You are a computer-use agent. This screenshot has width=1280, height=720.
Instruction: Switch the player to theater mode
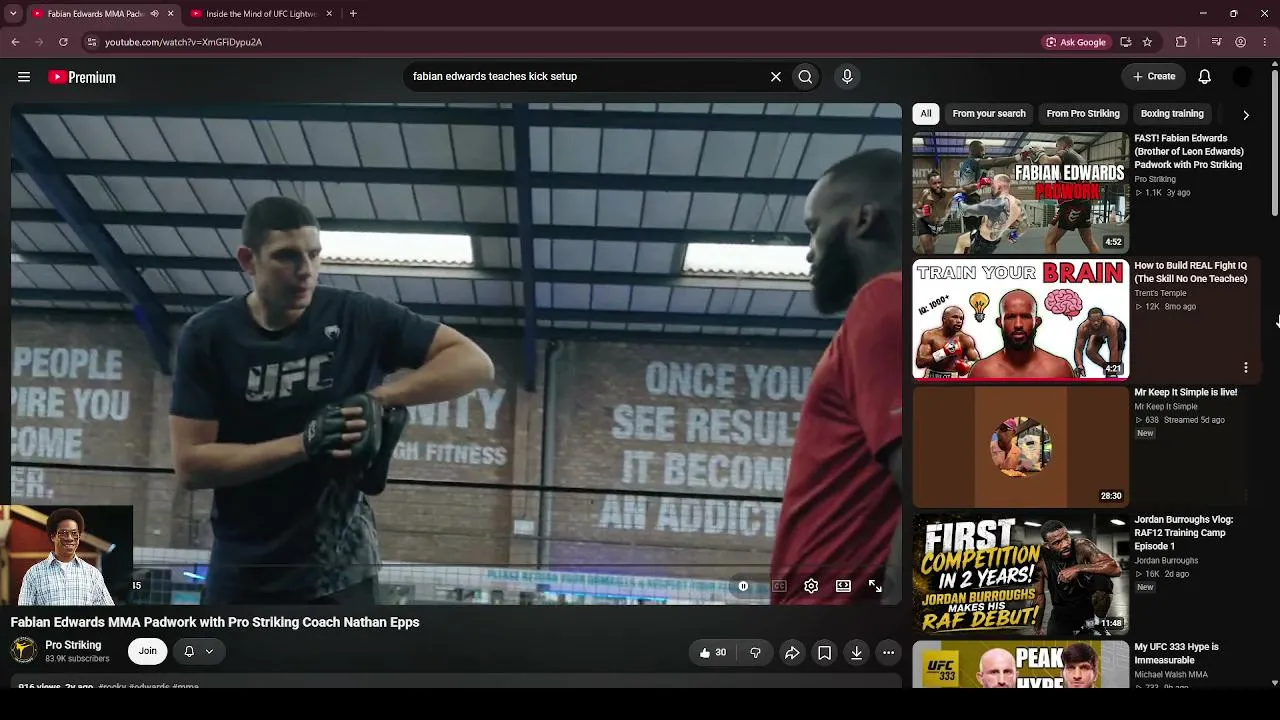coord(843,586)
